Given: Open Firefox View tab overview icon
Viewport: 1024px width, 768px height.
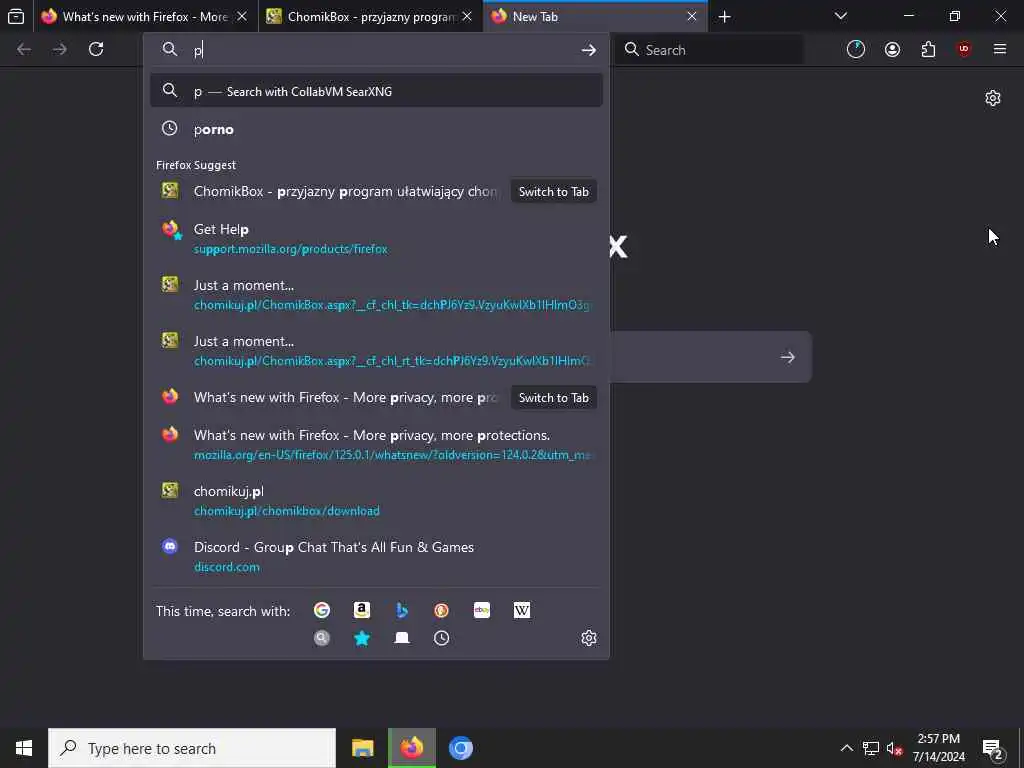Looking at the screenshot, I should coord(16,16).
